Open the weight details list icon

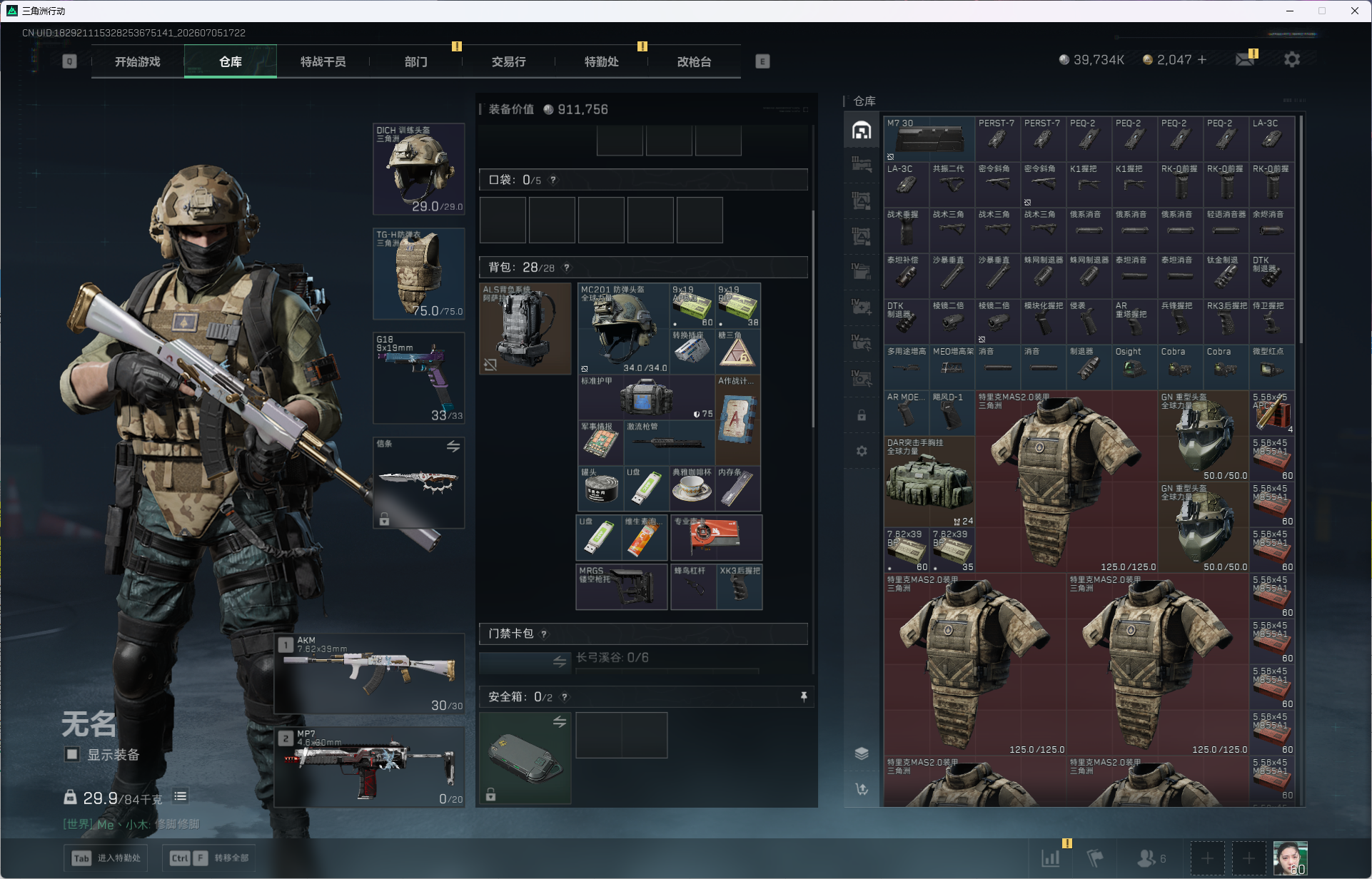(x=181, y=796)
